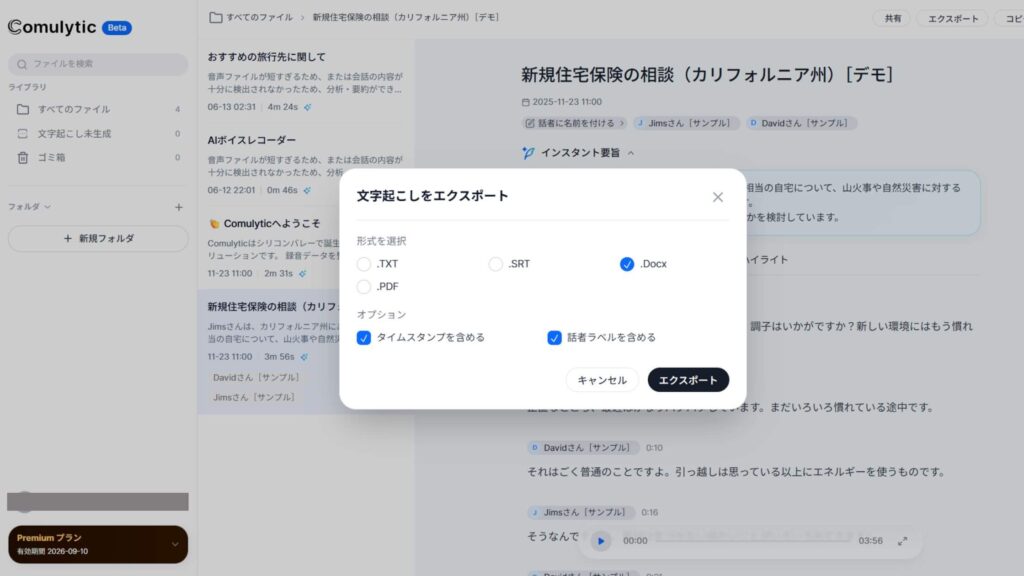Select the .TXT format radio button
This screenshot has width=1024, height=576.
pos(364,264)
